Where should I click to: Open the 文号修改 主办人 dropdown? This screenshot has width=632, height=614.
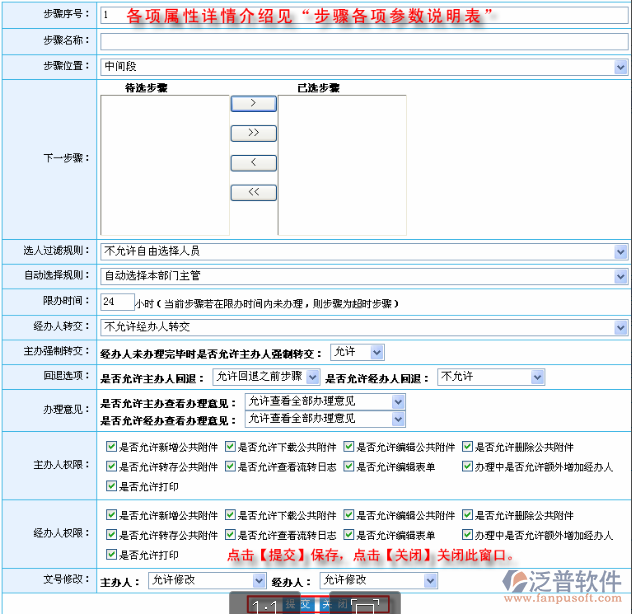(x=206, y=580)
